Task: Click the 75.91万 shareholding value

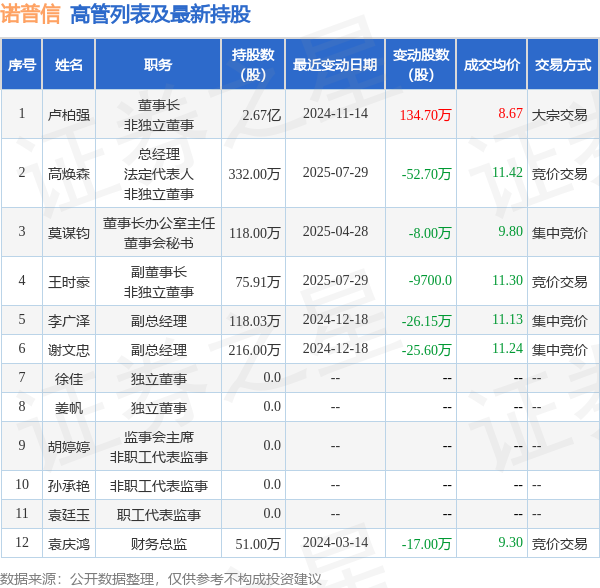Action: click(x=258, y=282)
